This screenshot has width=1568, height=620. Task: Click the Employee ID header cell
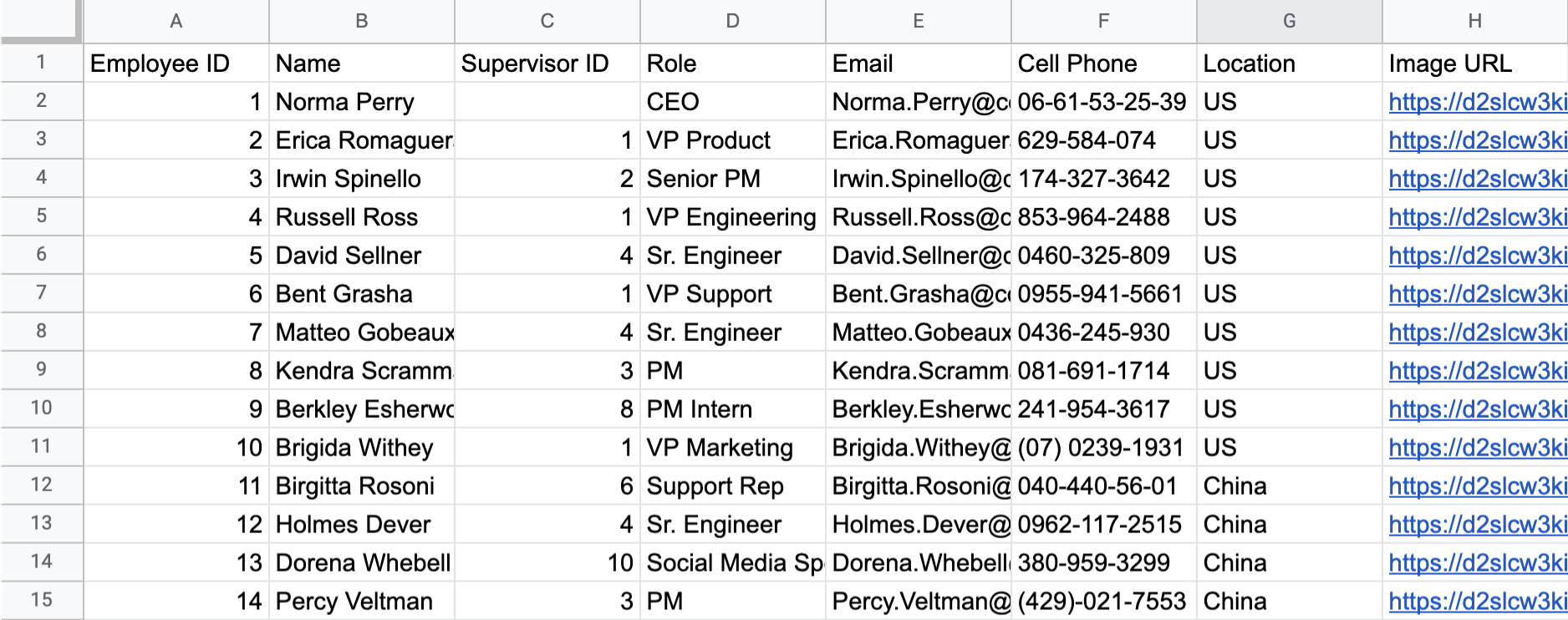tap(176, 63)
